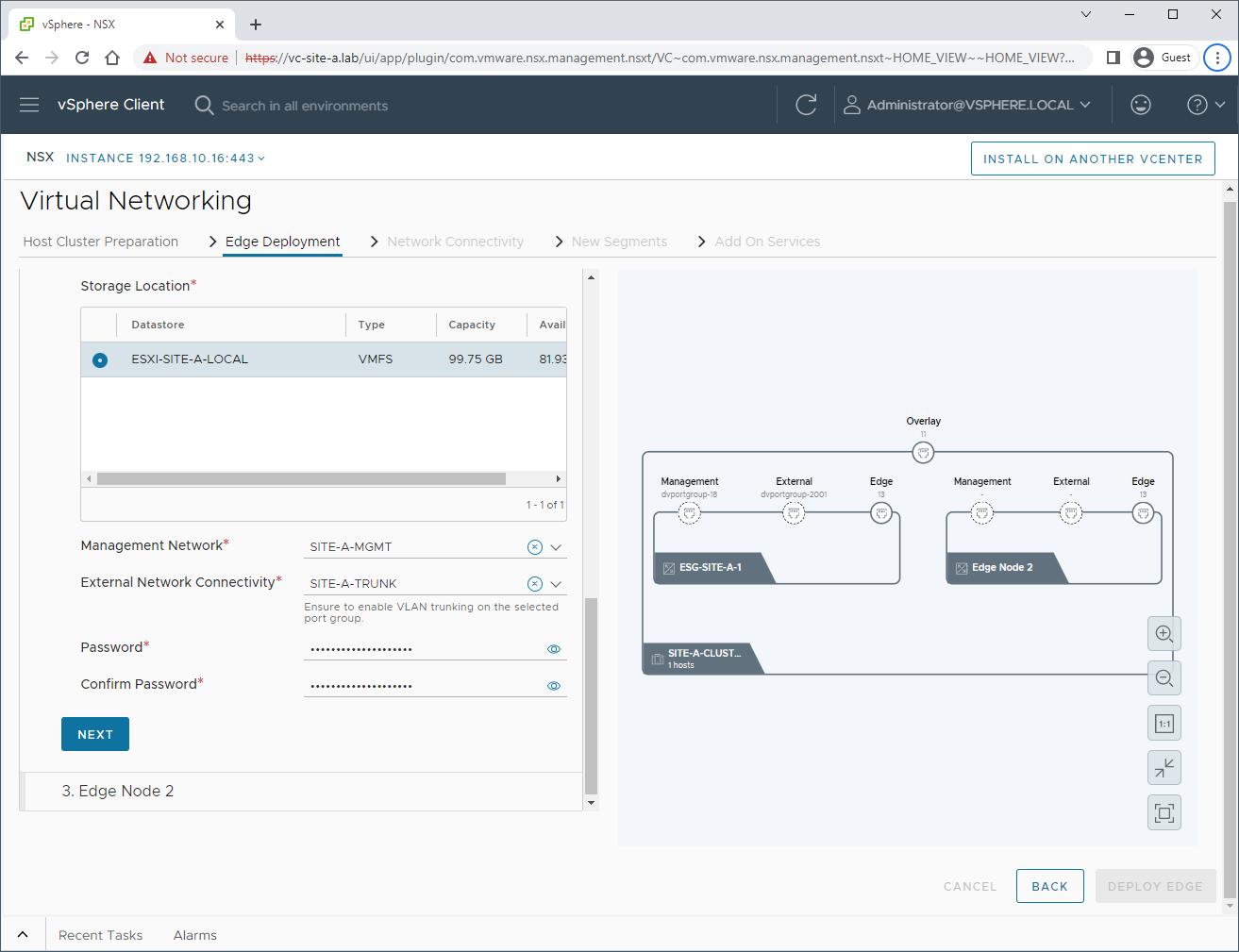Screen dimensions: 1239x952
Task: Open the Alarms tab
Action: pyautogui.click(x=195, y=935)
